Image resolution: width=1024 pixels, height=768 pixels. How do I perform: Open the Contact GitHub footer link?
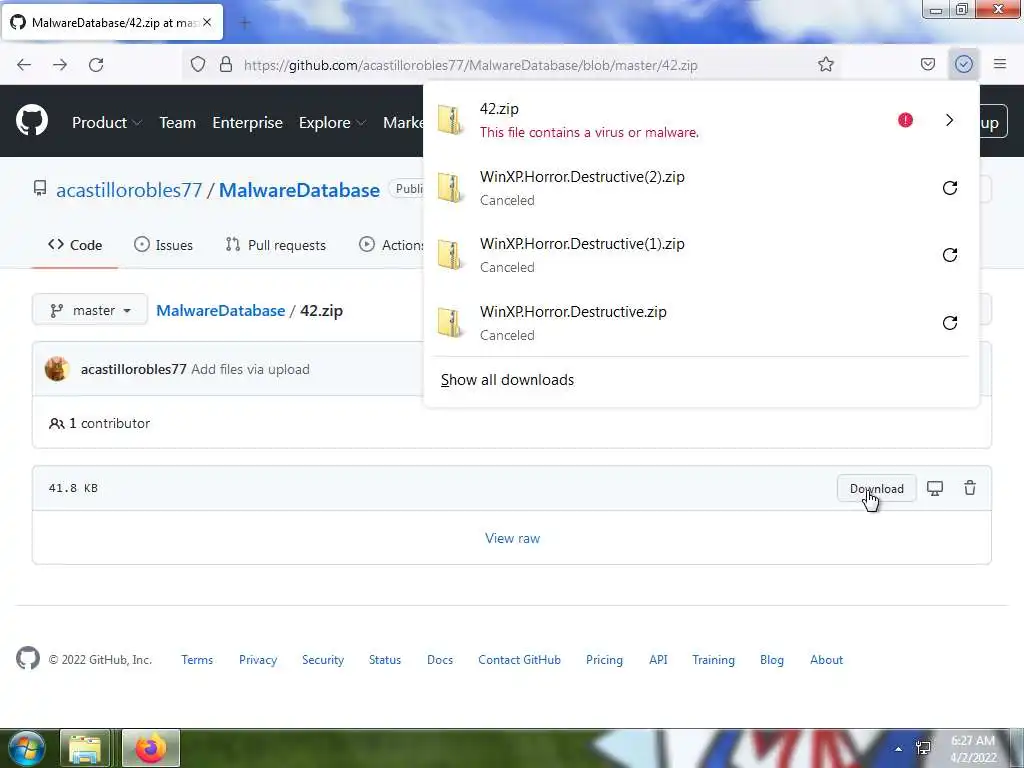click(519, 660)
